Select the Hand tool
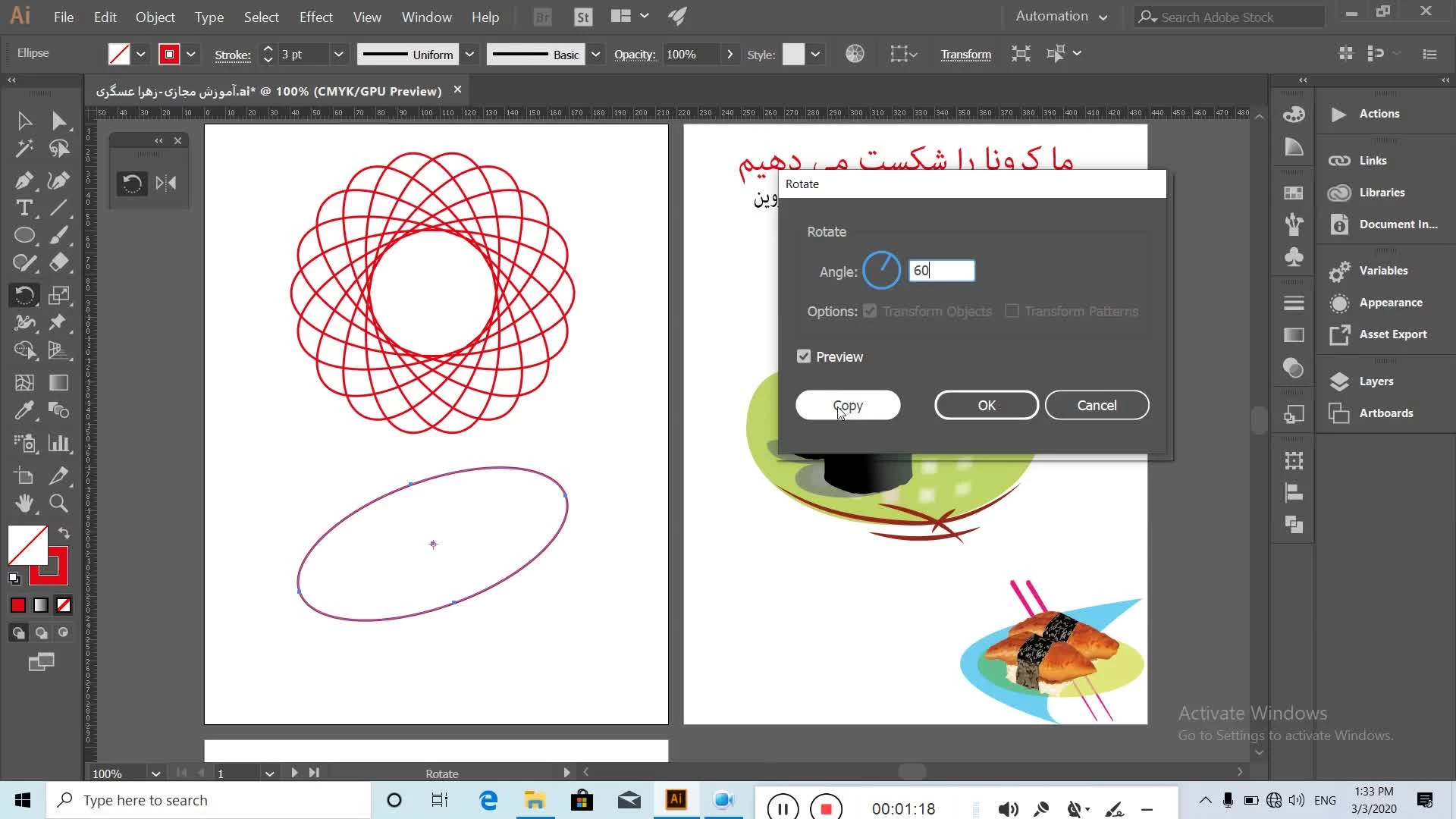Image resolution: width=1456 pixels, height=819 pixels. pyautogui.click(x=24, y=503)
